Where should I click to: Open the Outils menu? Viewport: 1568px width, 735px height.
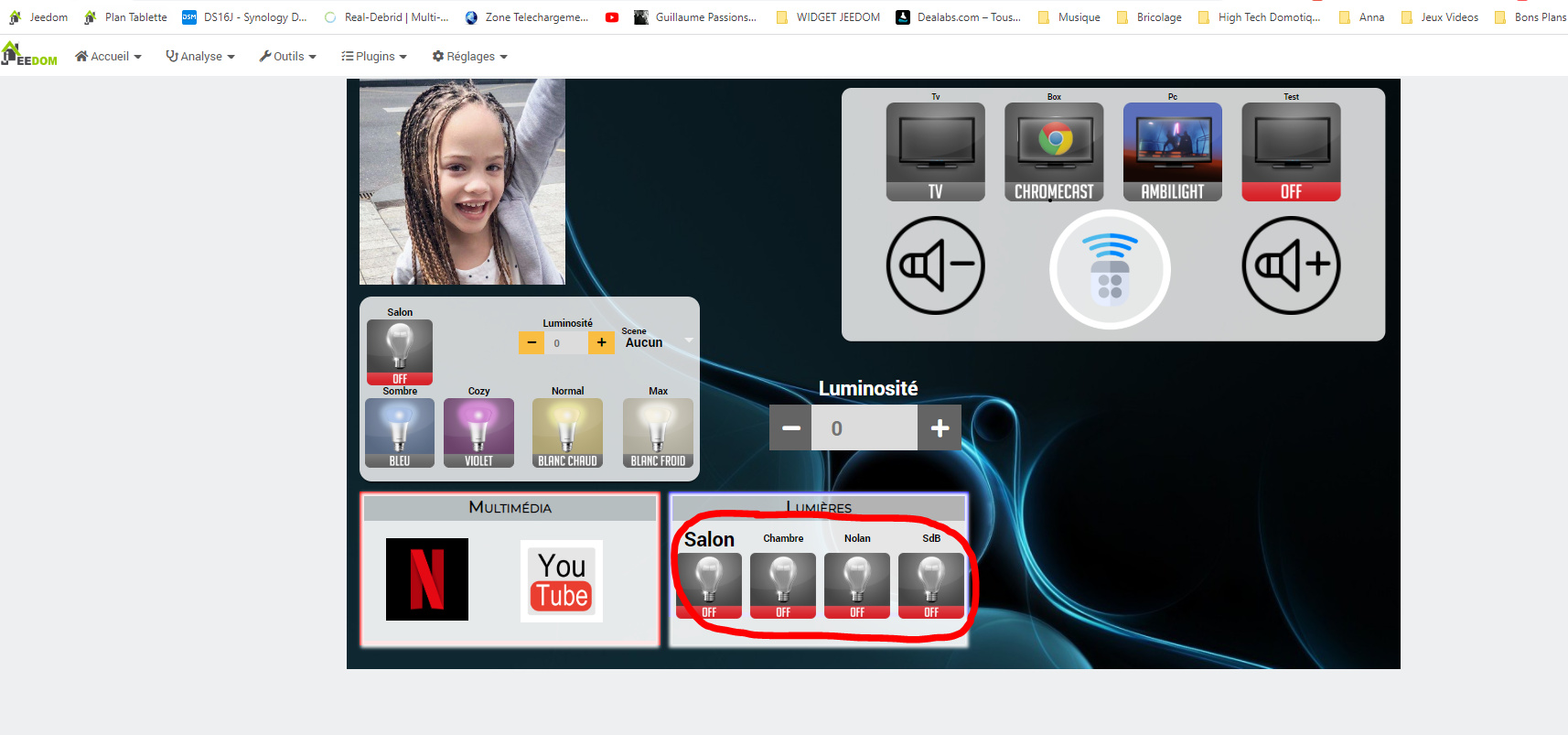287,56
